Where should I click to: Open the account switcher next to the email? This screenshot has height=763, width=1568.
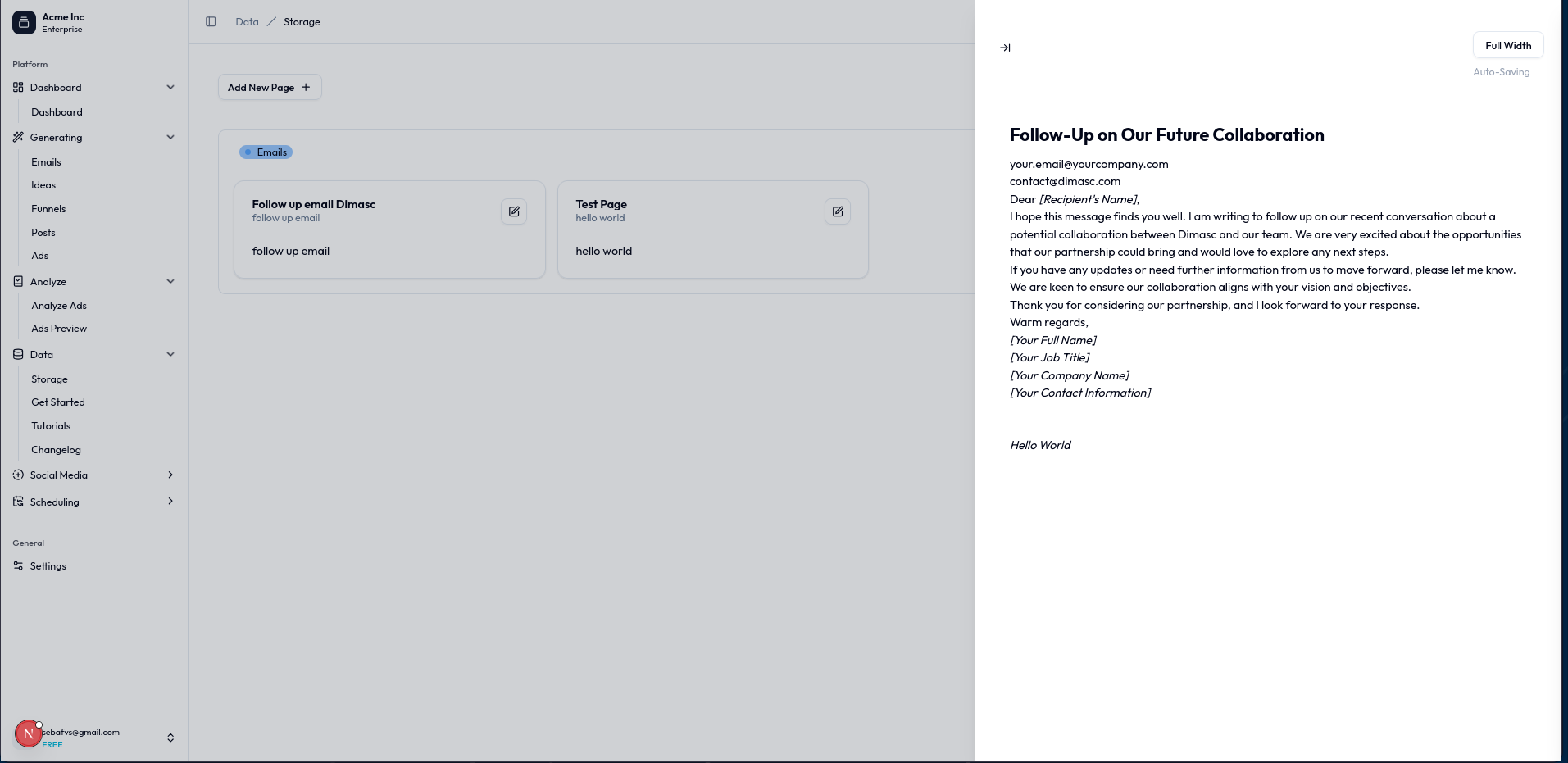[x=170, y=738]
